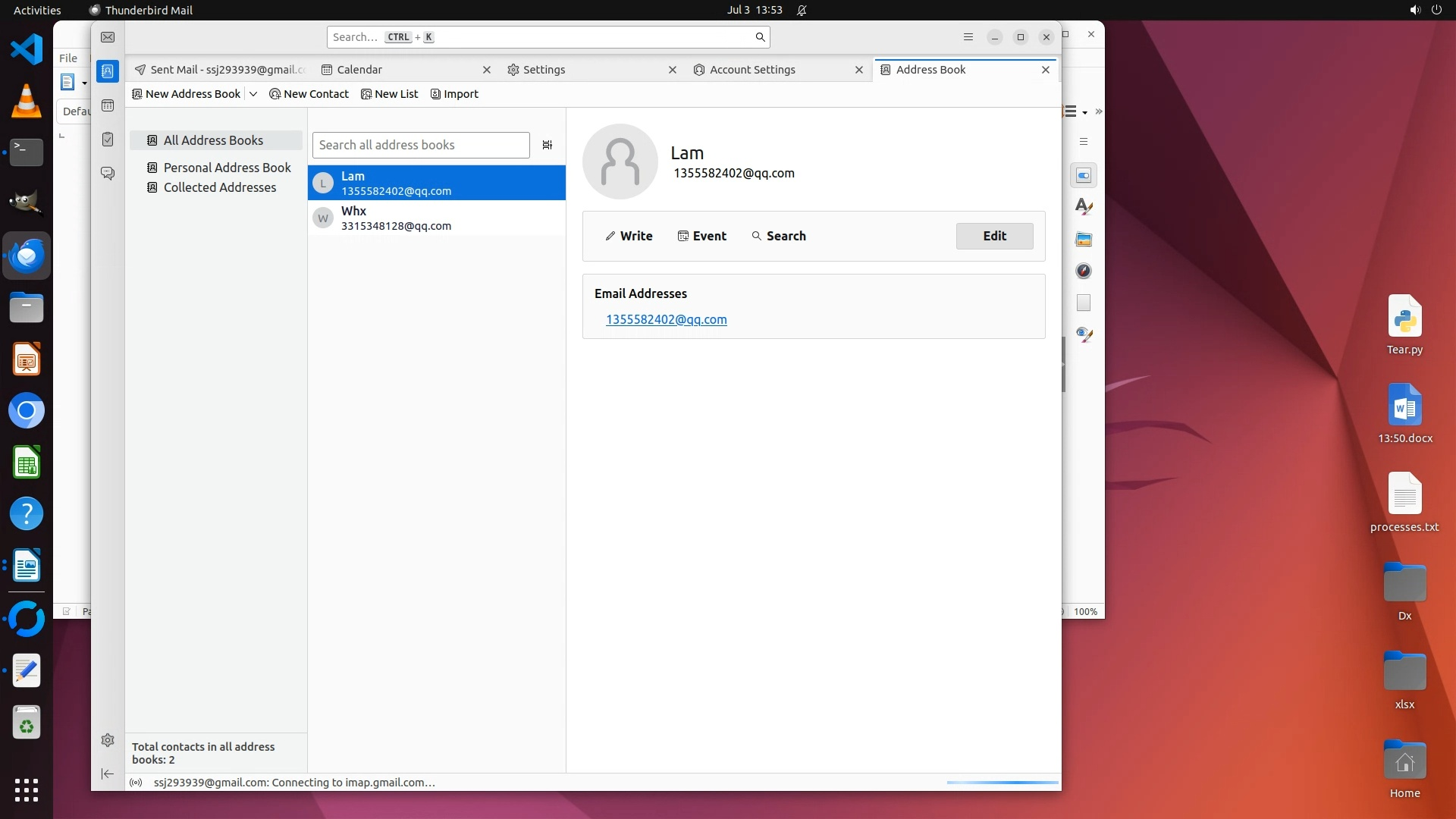Open Thunderbird application hamburger menu

(968, 37)
